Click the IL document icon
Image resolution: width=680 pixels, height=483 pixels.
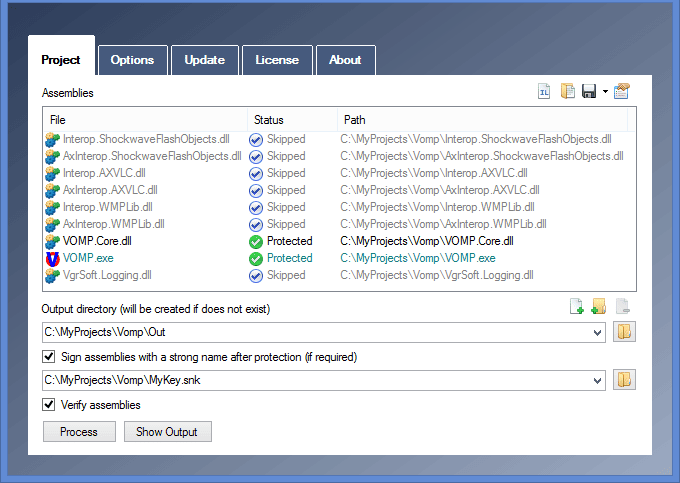[x=545, y=92]
